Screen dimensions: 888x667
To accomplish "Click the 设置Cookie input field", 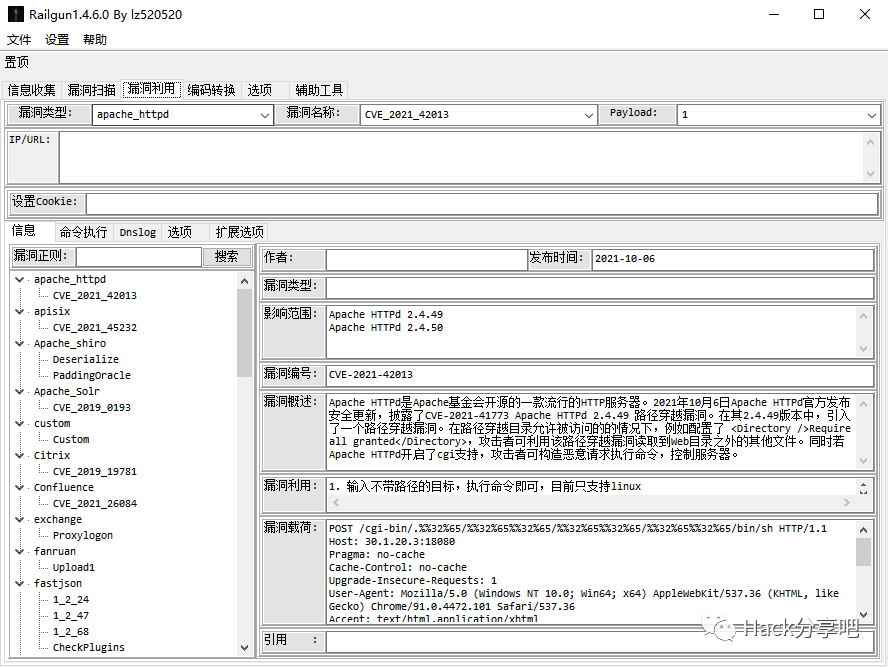I will coord(481,204).
